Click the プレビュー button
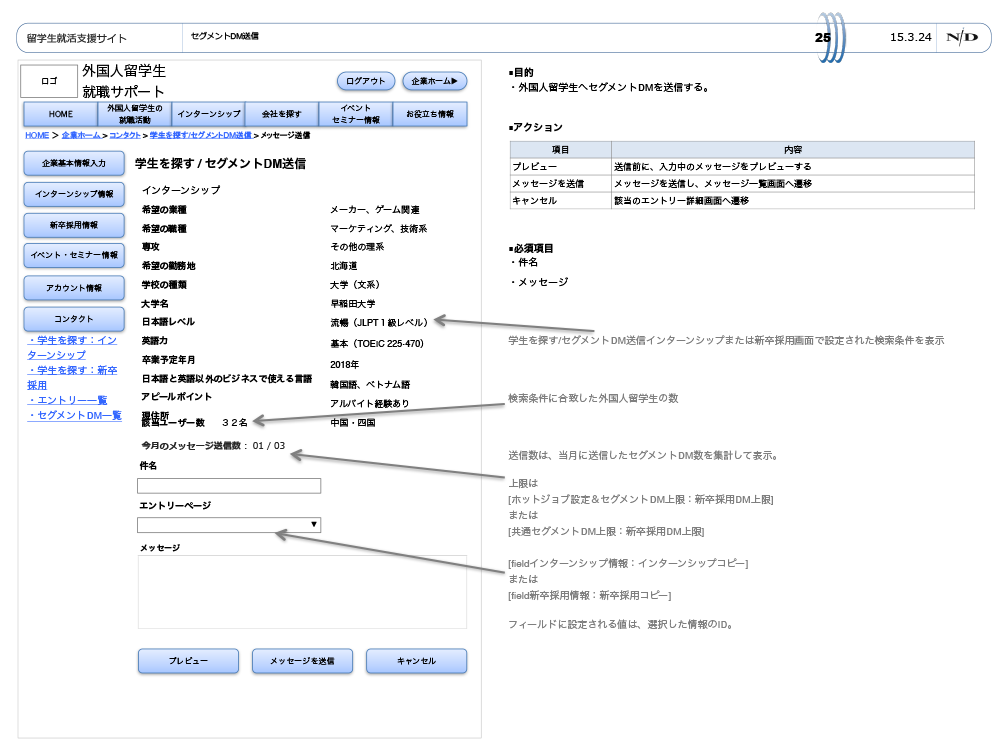The height and width of the screenshot is (756, 1008). click(x=188, y=661)
